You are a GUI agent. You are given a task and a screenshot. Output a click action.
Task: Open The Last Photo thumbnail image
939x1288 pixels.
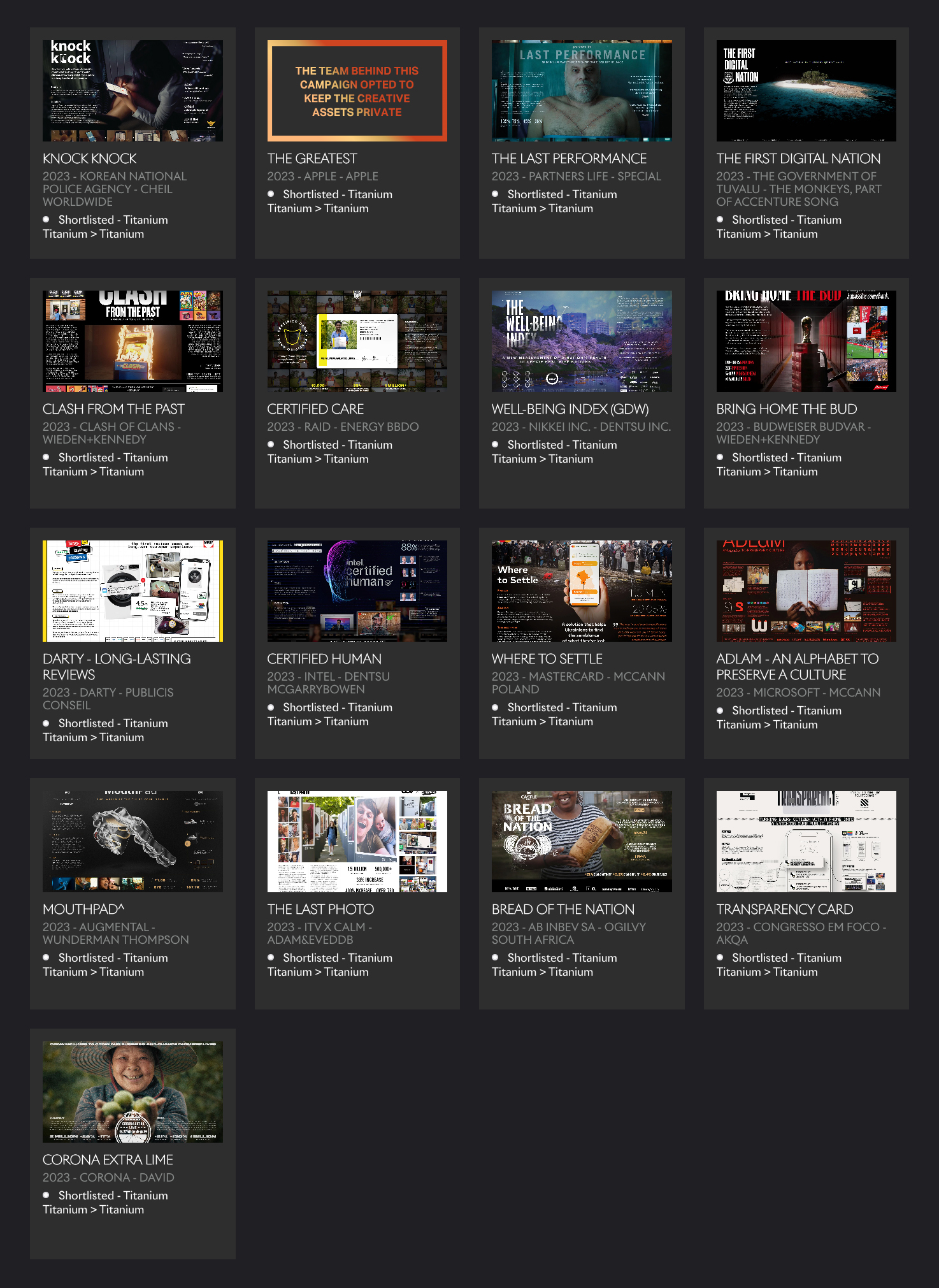[357, 841]
